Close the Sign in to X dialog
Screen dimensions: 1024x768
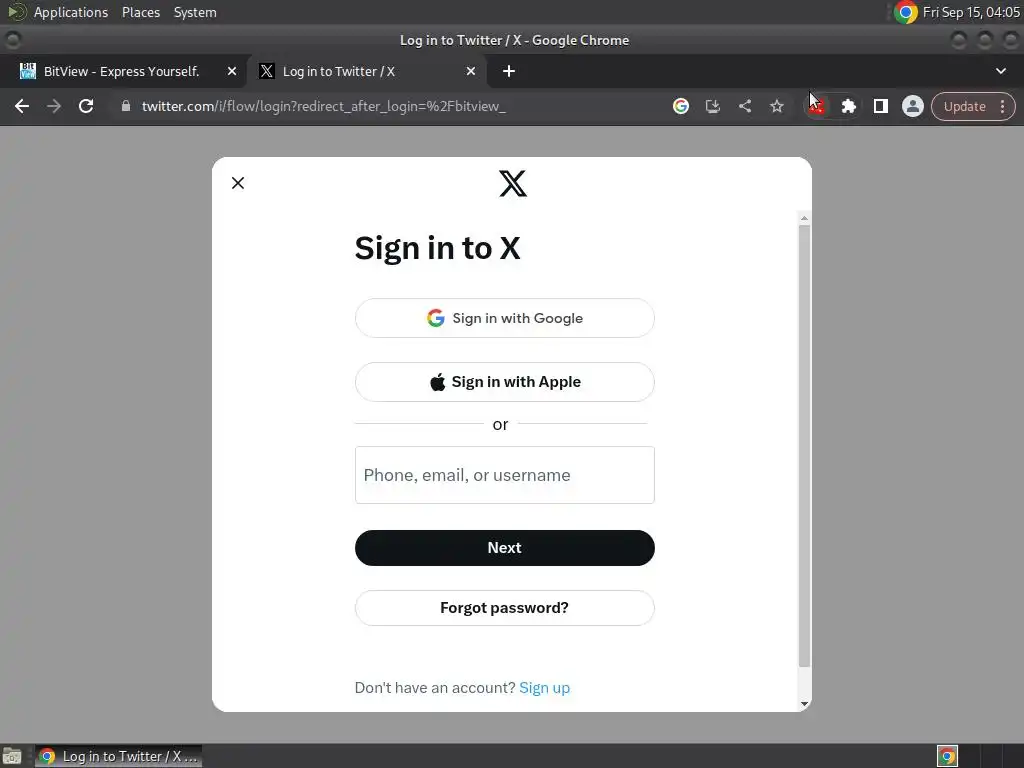(238, 183)
